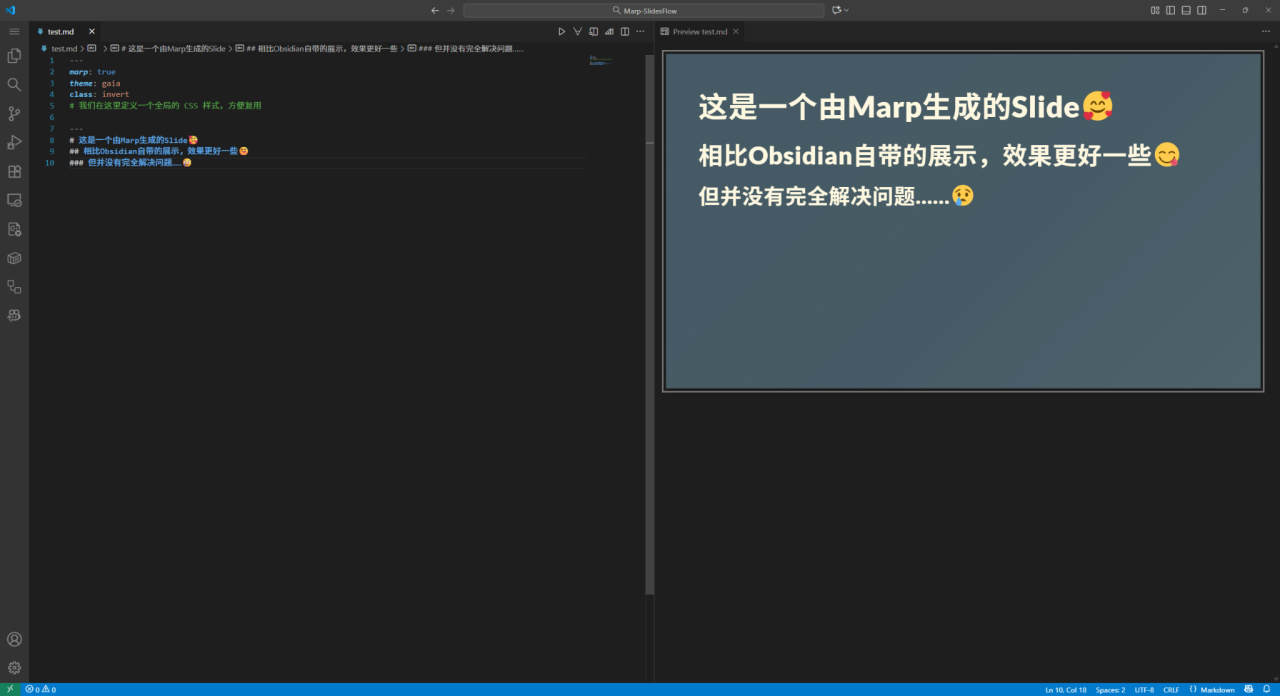Click the hamburger application menu icon
1280x696 pixels.
14,32
